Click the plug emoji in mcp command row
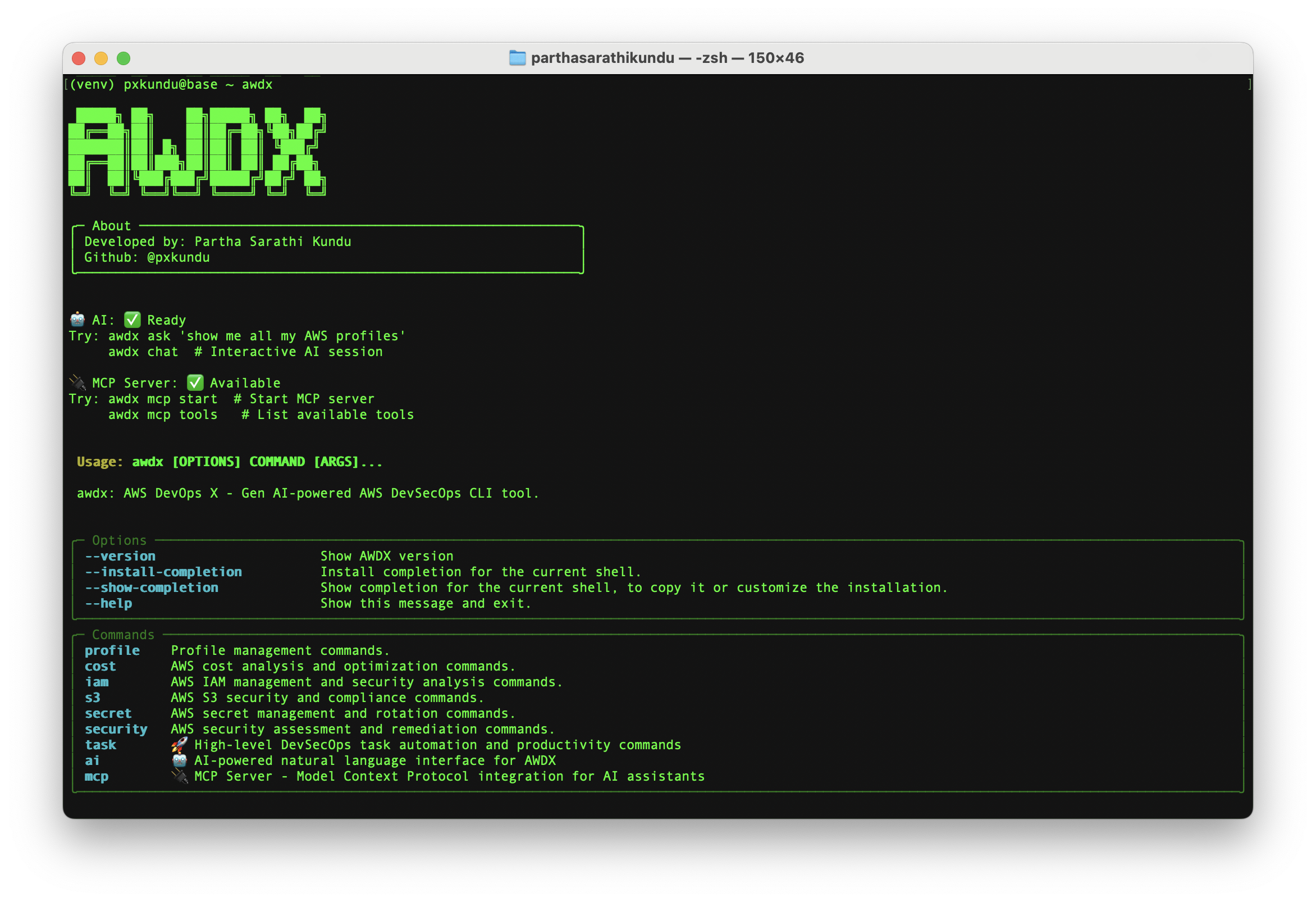 180,776
